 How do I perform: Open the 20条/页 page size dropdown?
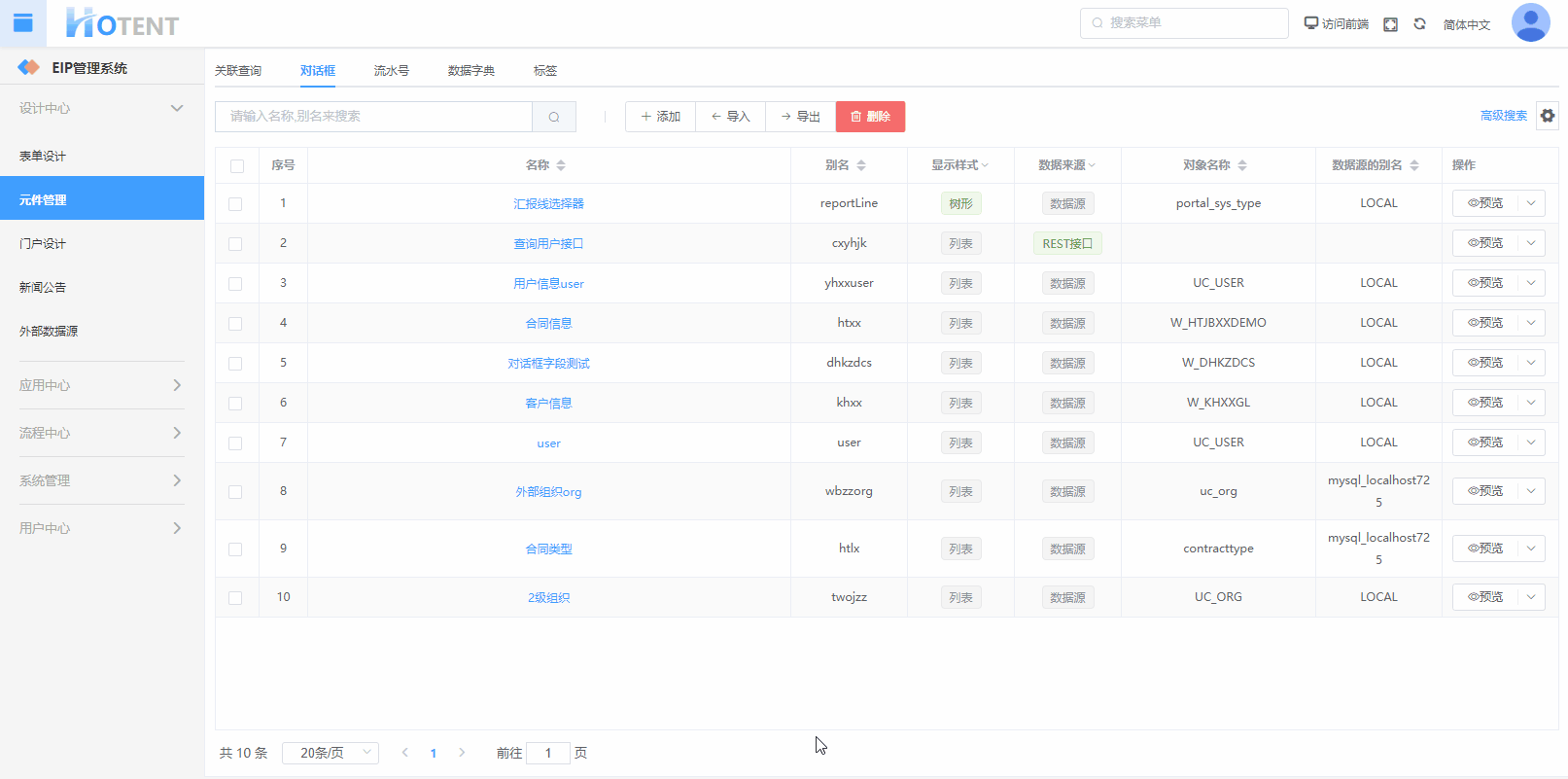pyautogui.click(x=331, y=753)
